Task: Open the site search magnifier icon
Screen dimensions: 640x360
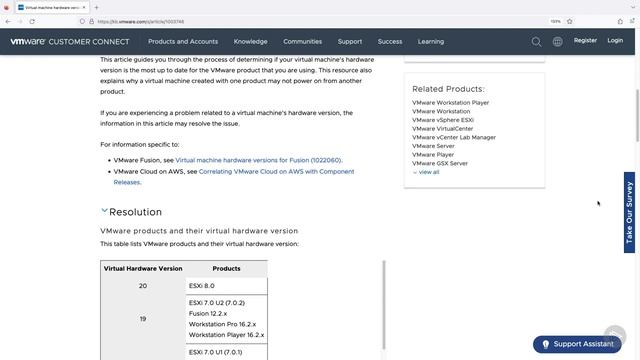Action: [x=536, y=42]
